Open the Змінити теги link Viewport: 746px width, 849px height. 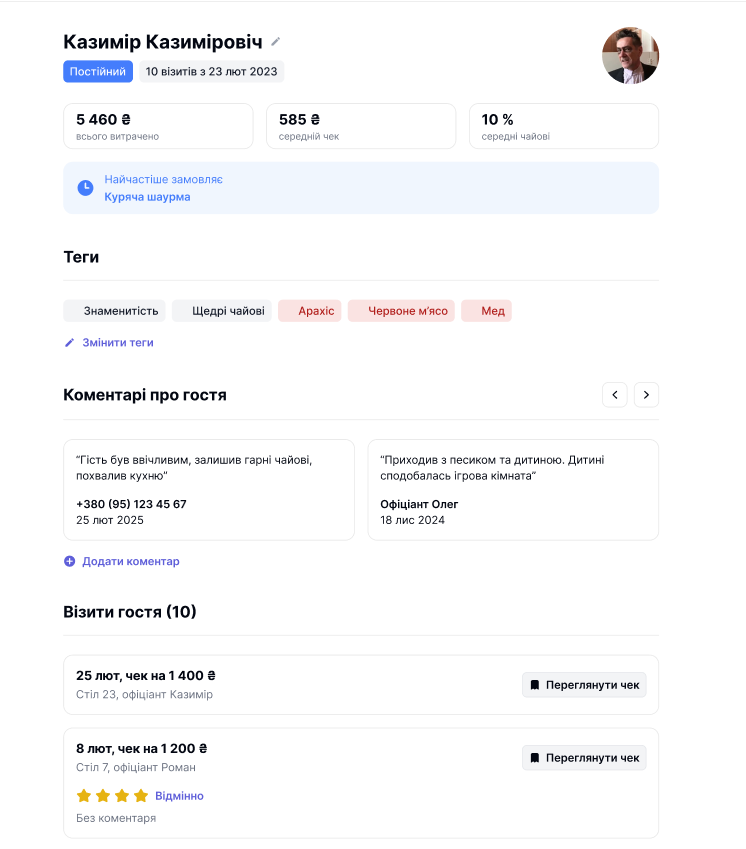click(118, 343)
